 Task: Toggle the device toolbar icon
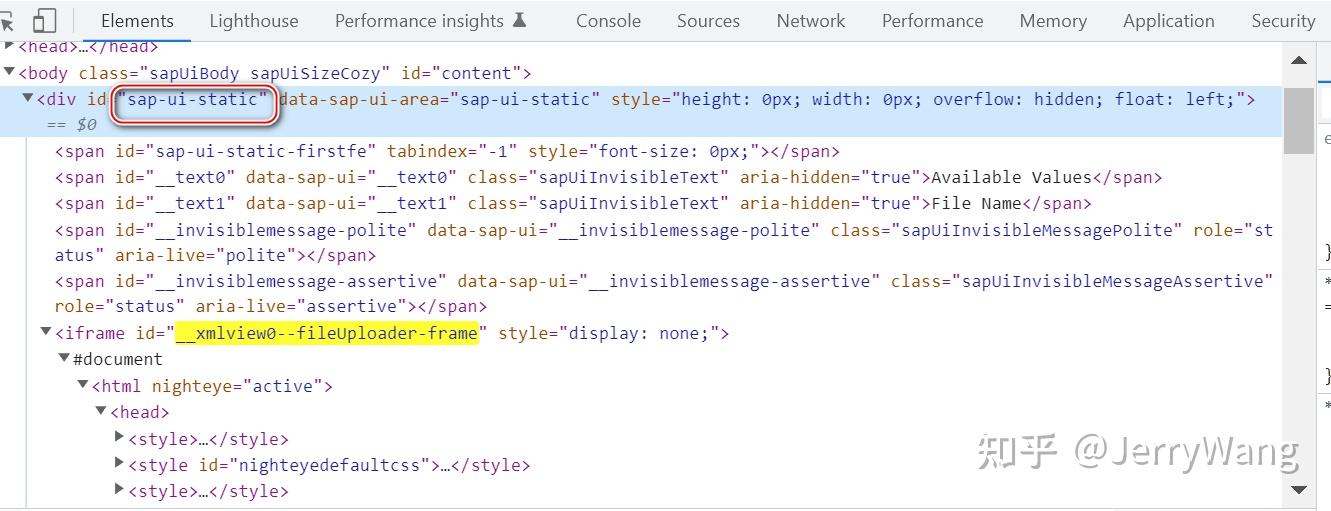[45, 20]
